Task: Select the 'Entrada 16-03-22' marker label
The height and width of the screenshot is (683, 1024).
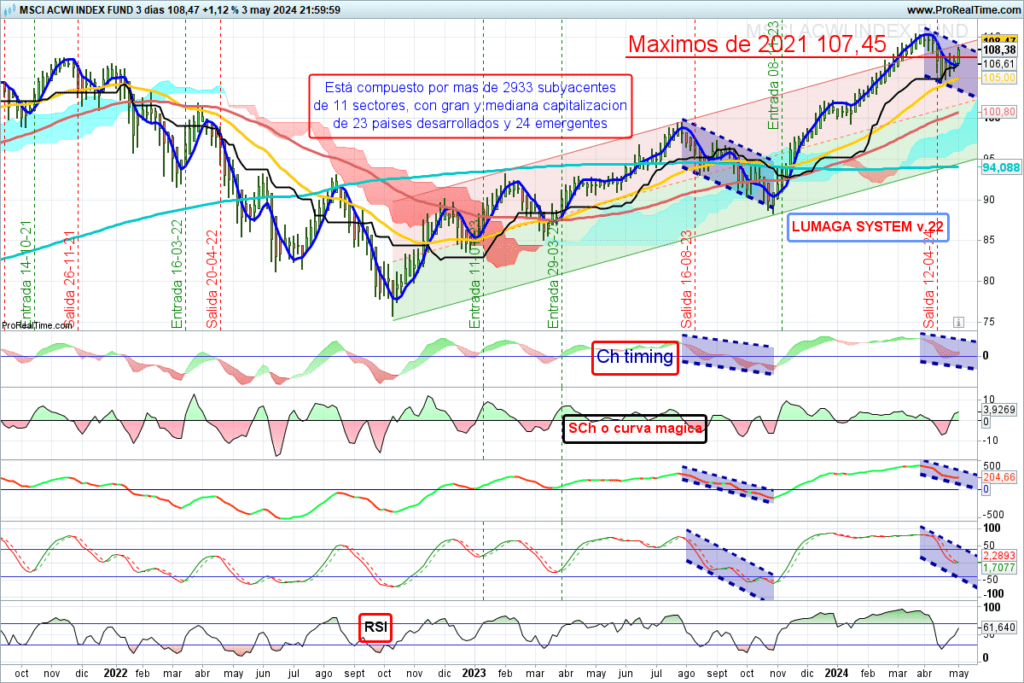Action: (177, 274)
